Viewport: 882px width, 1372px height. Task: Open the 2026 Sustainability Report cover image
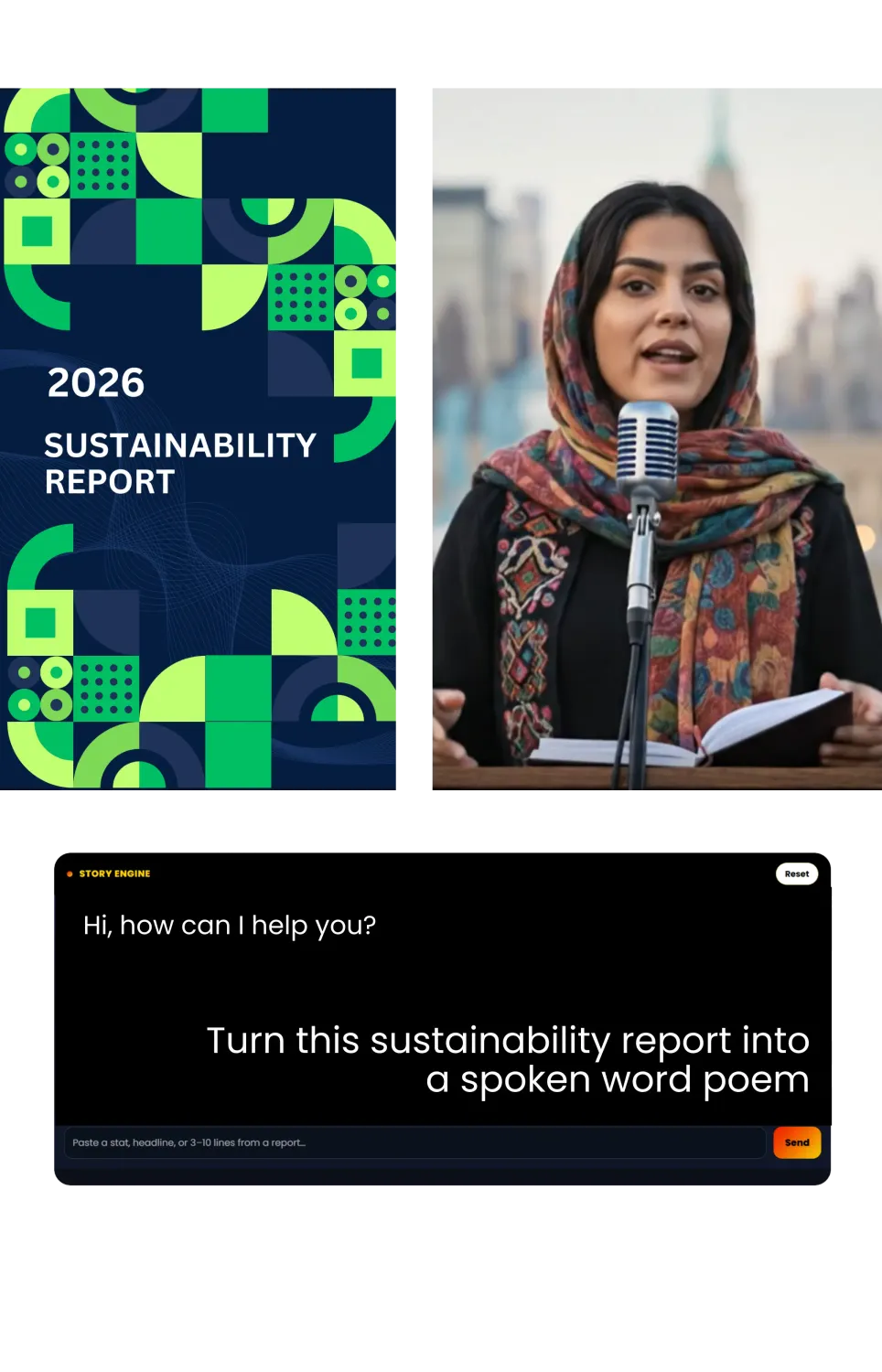198,439
